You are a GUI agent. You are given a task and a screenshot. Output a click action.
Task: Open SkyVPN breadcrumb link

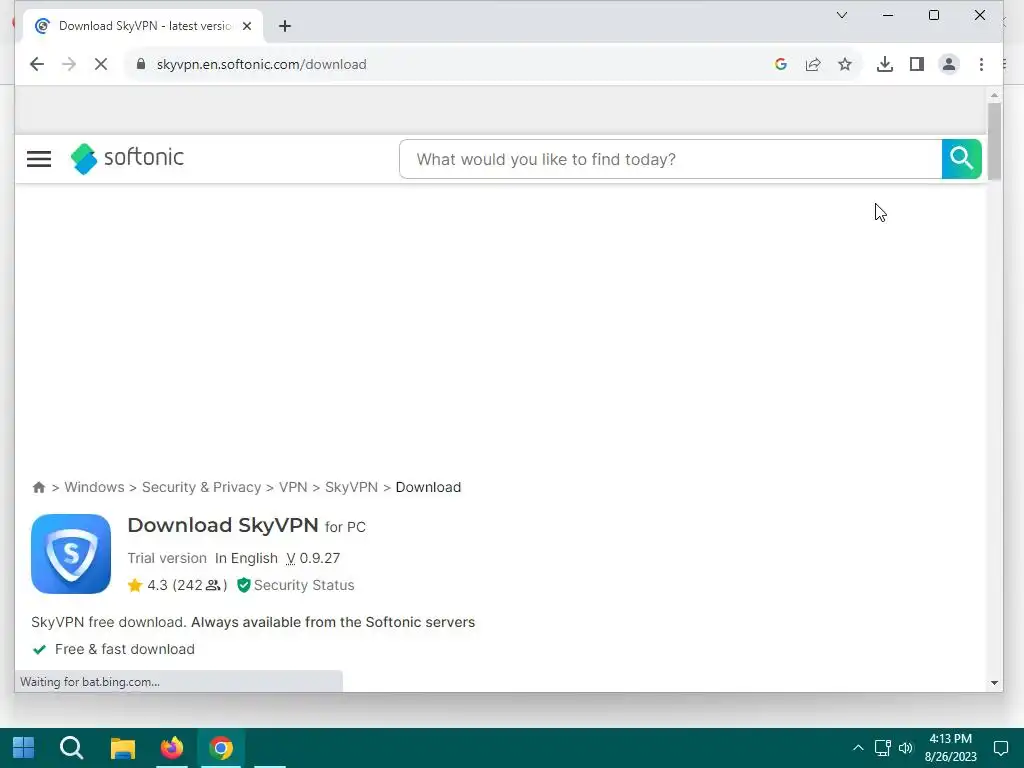(x=351, y=487)
